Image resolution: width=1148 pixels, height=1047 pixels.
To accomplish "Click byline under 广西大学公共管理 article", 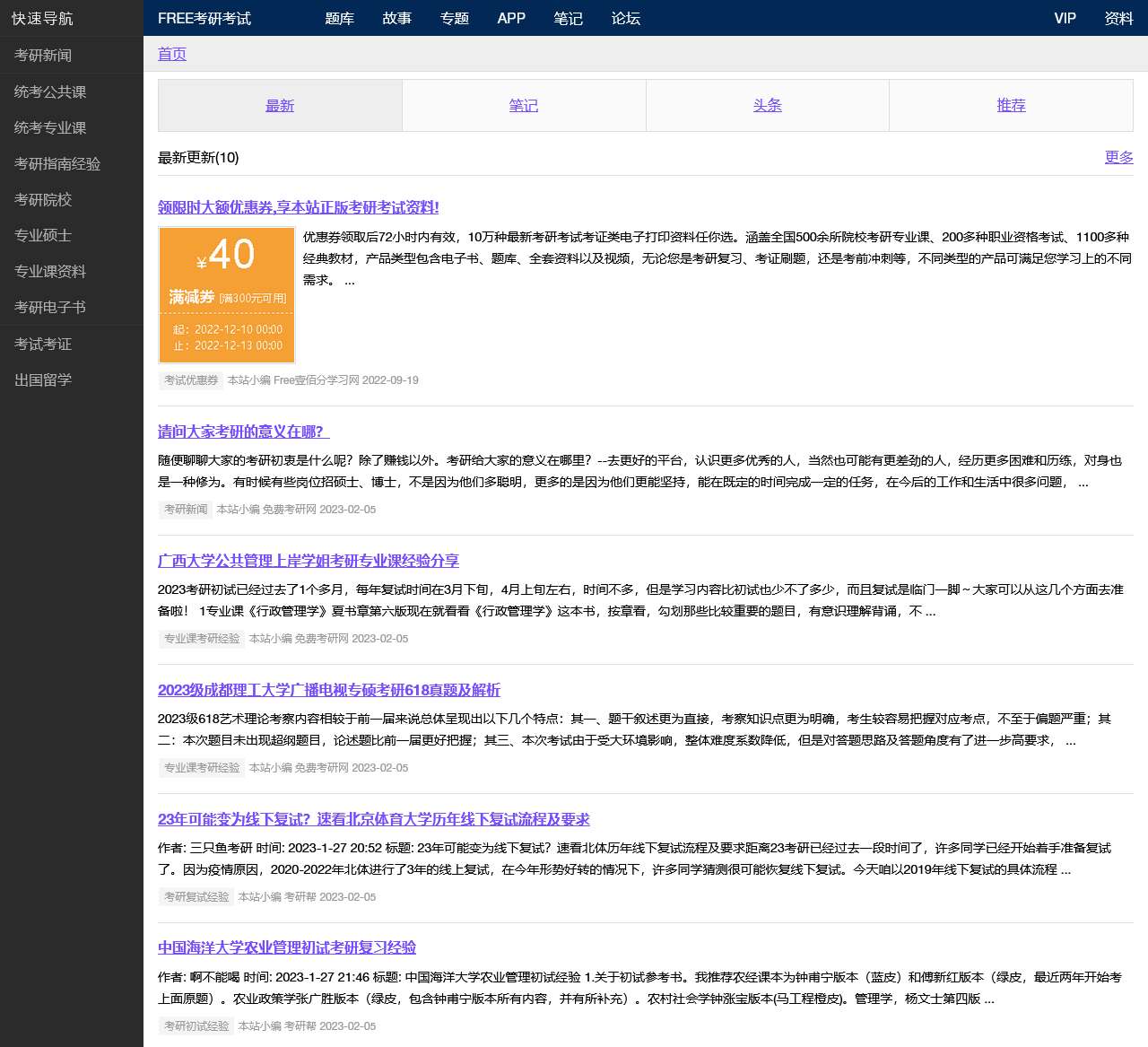I will [328, 639].
